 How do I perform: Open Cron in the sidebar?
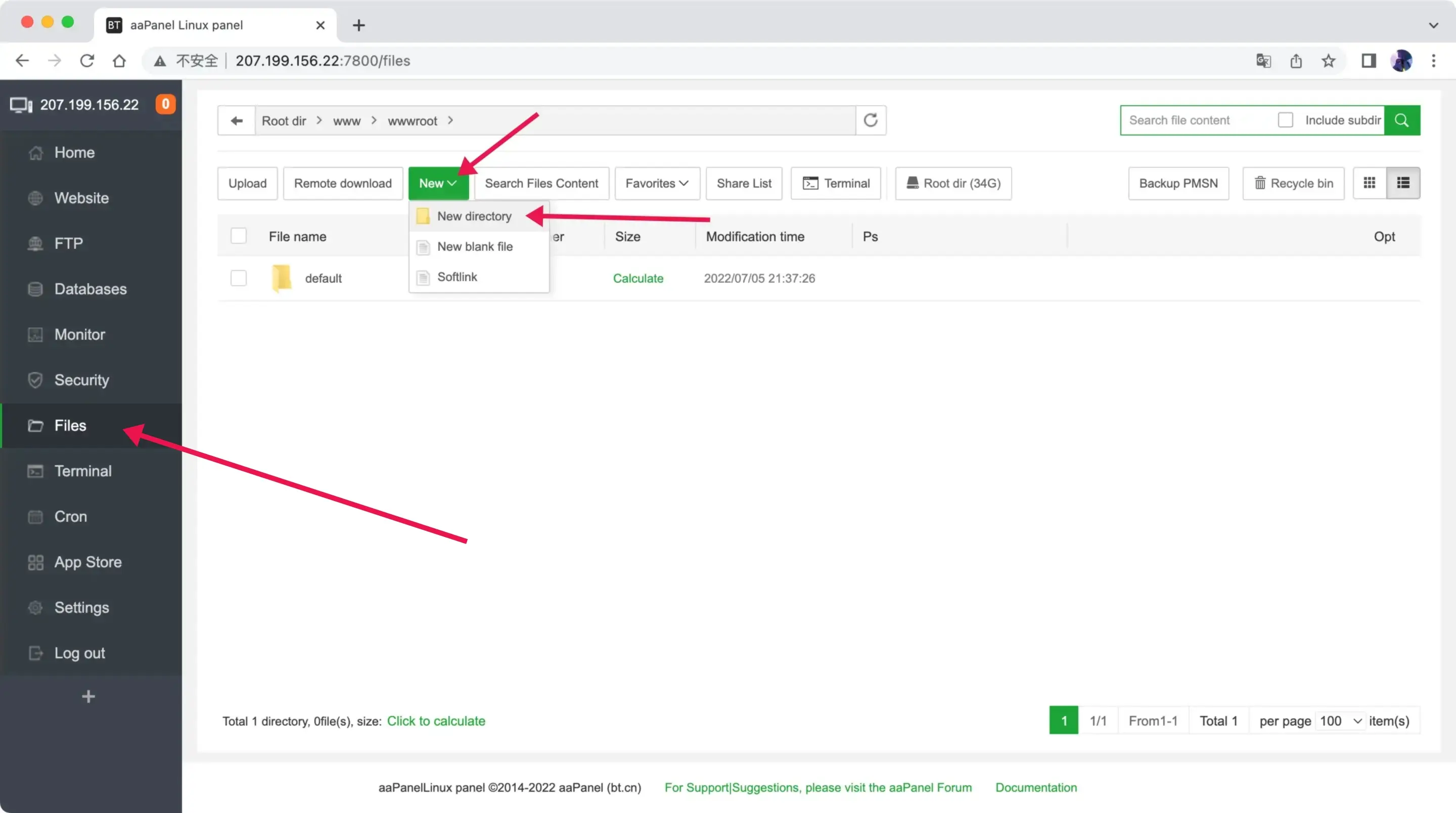tap(91, 517)
